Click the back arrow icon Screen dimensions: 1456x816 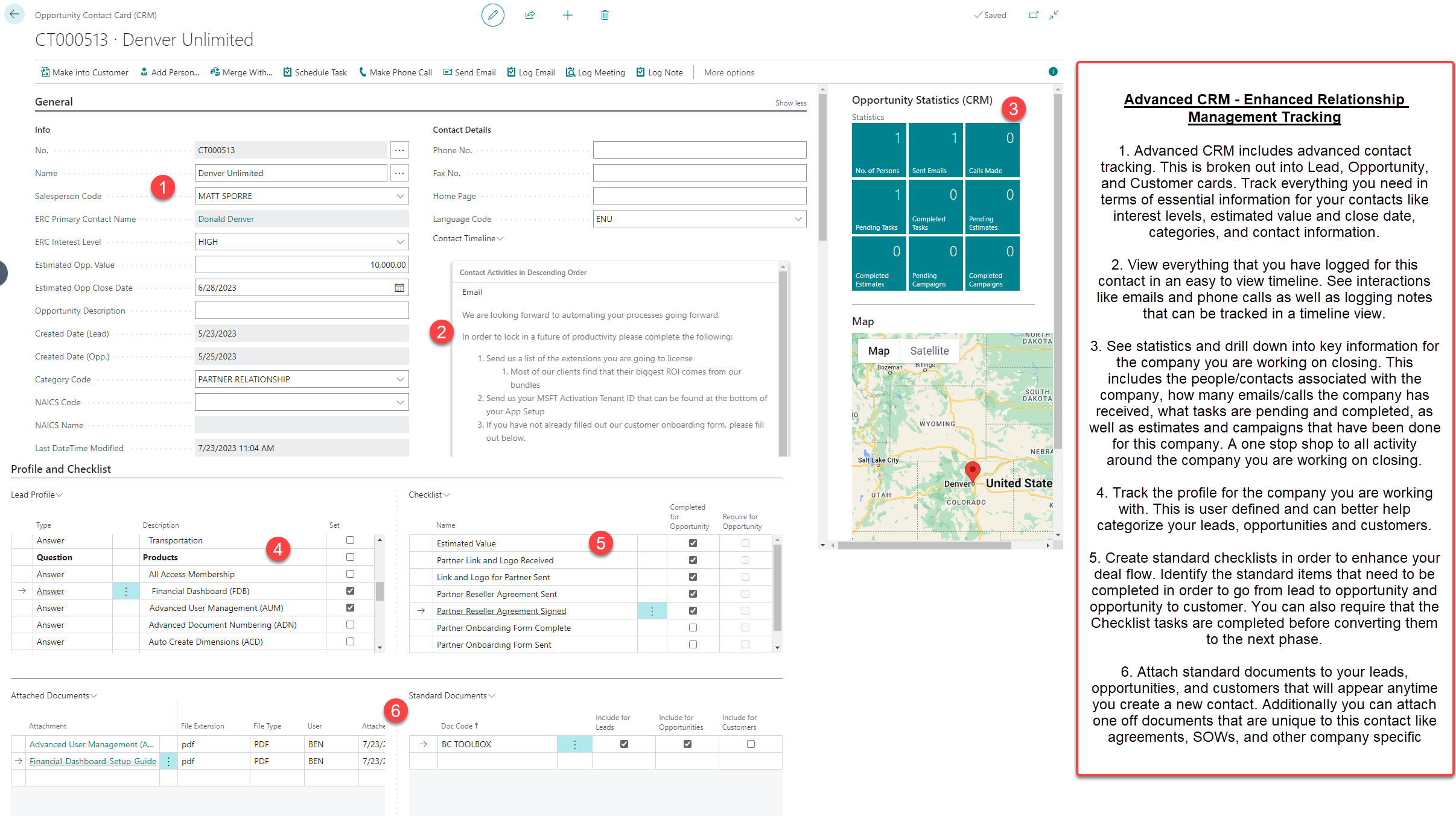click(x=14, y=14)
